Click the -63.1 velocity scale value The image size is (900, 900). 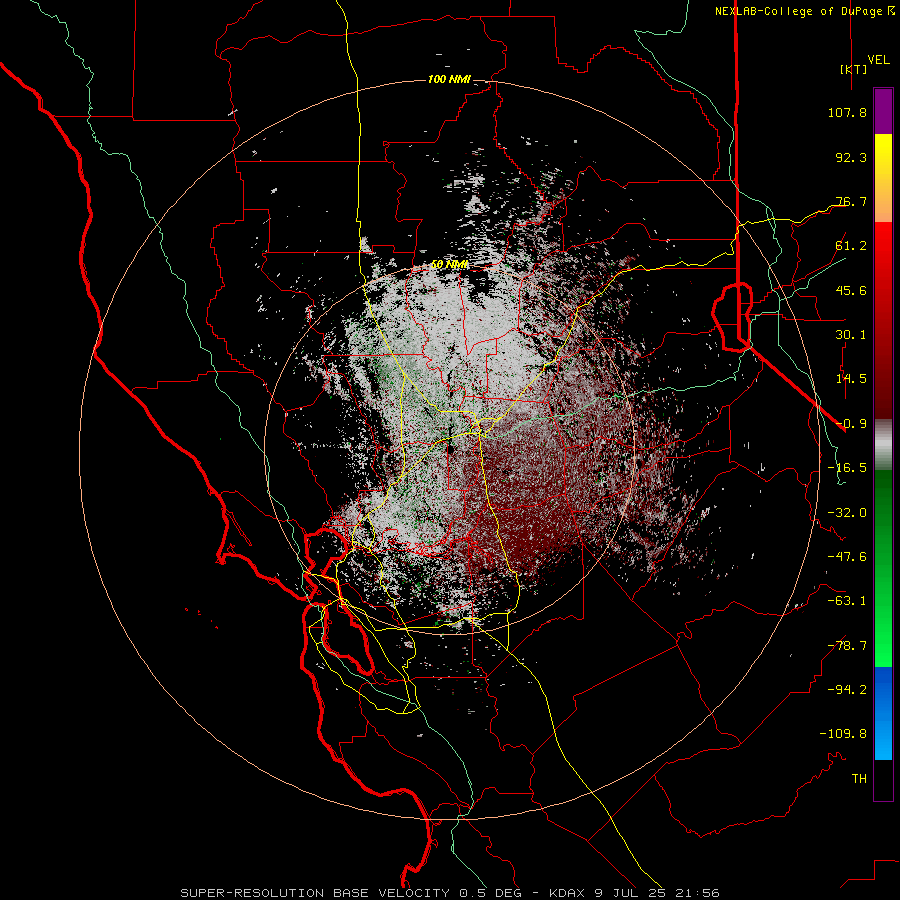click(847, 601)
